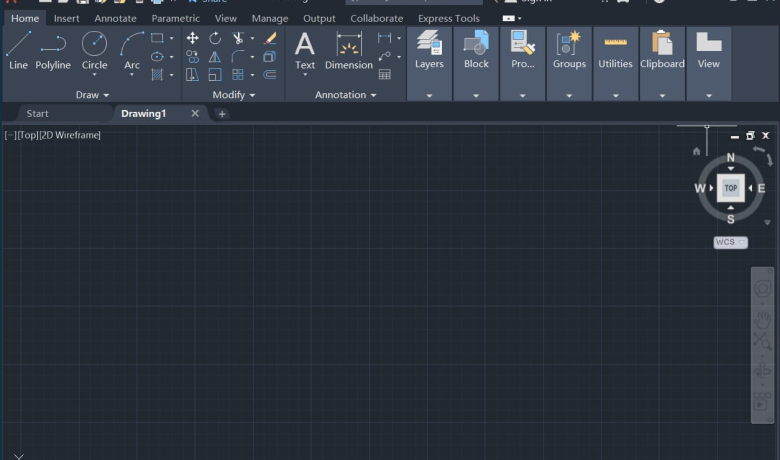
Task: Switch to the Express Tools tab
Action: tap(449, 18)
